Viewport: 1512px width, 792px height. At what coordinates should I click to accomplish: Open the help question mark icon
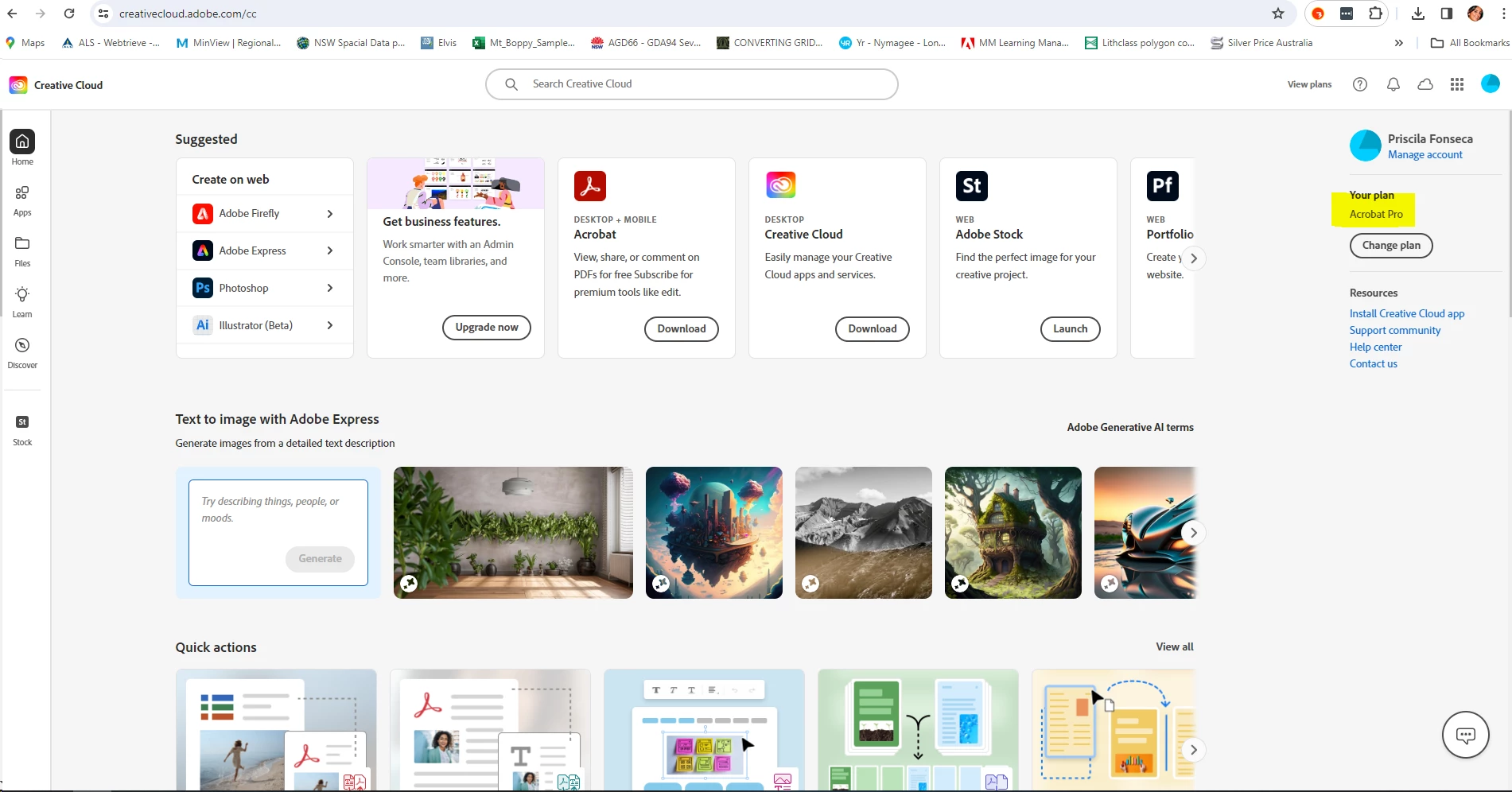click(x=1360, y=84)
